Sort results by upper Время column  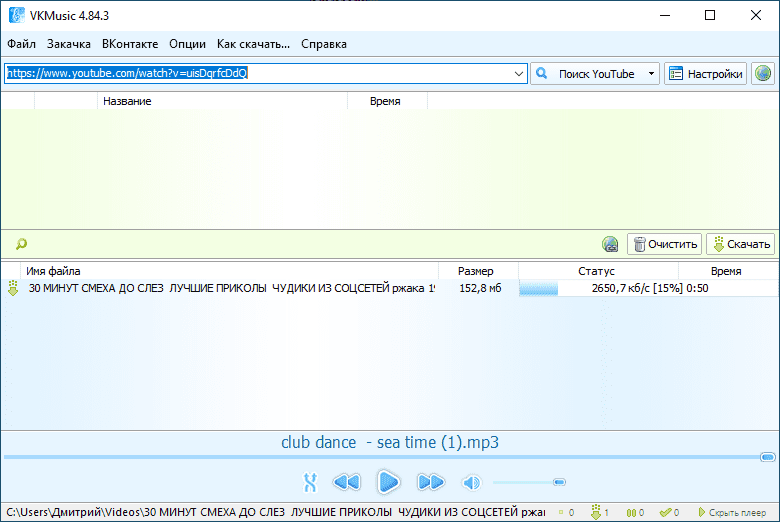(387, 101)
